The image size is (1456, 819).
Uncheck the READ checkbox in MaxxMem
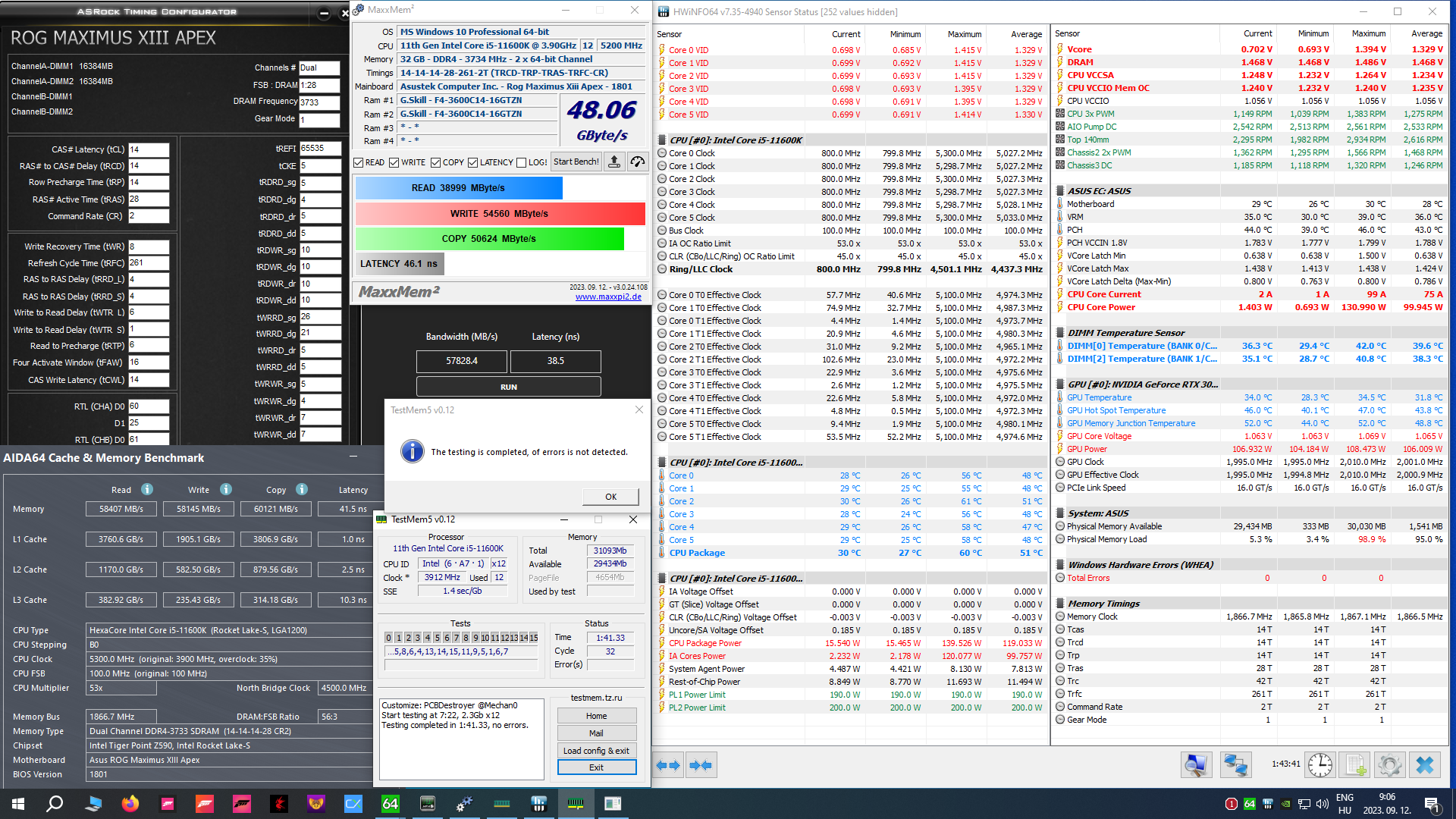click(x=359, y=162)
